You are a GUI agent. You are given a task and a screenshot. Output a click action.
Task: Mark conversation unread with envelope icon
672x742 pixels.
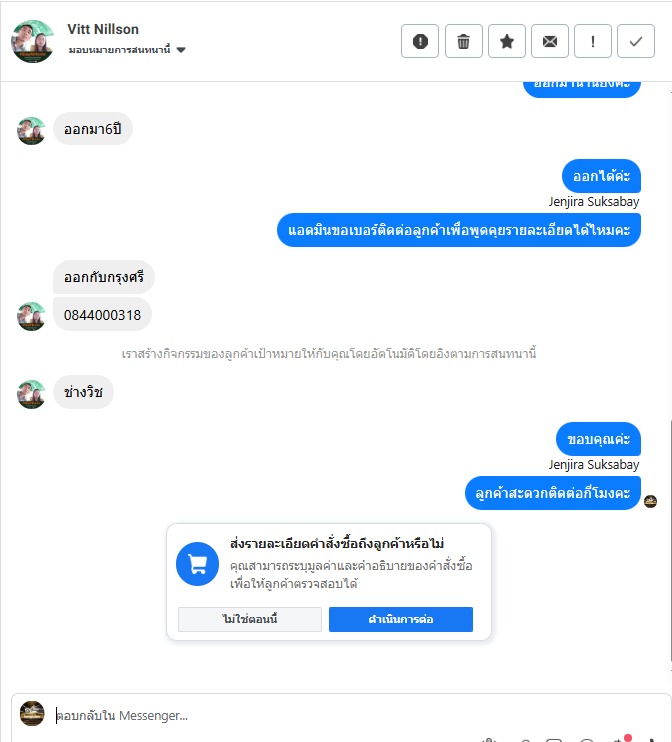tap(550, 41)
